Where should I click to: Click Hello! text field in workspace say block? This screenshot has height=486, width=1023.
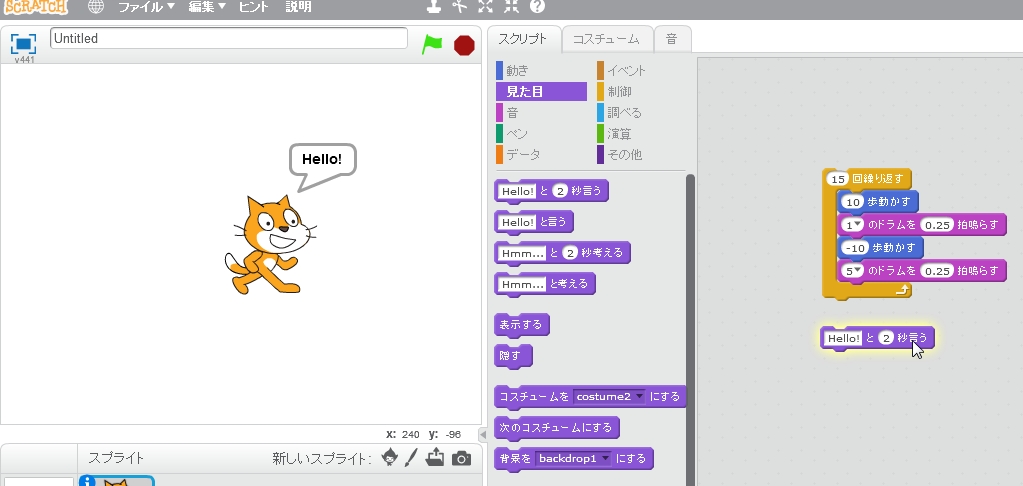point(843,338)
